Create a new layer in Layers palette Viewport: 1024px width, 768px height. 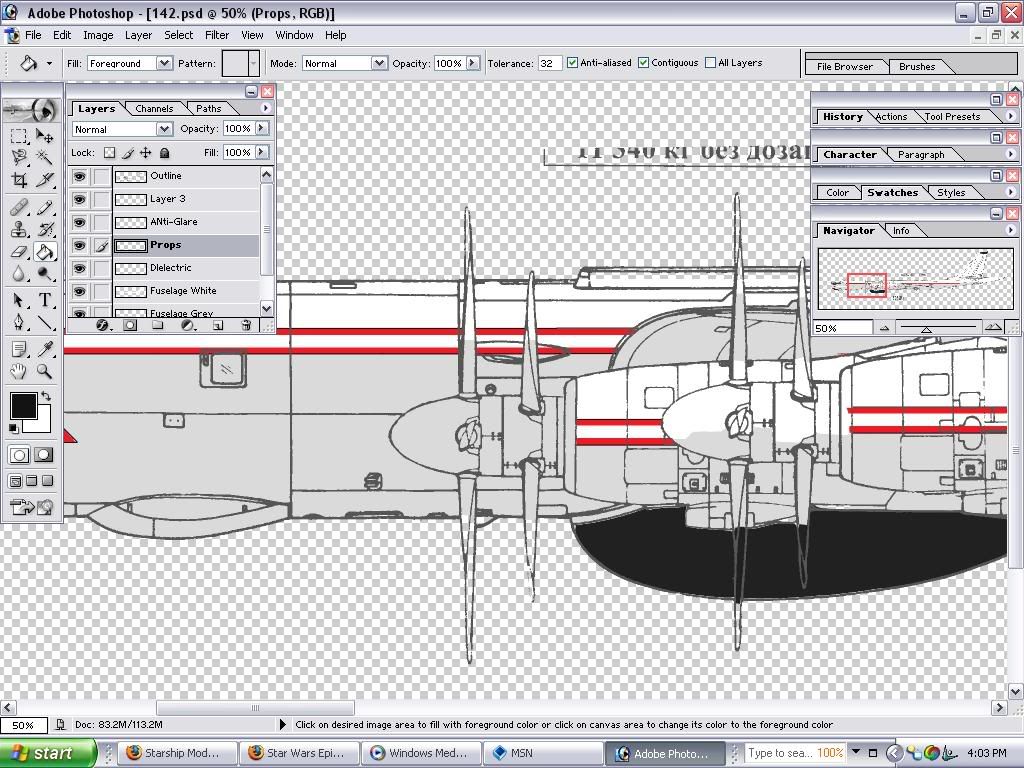tap(217, 325)
